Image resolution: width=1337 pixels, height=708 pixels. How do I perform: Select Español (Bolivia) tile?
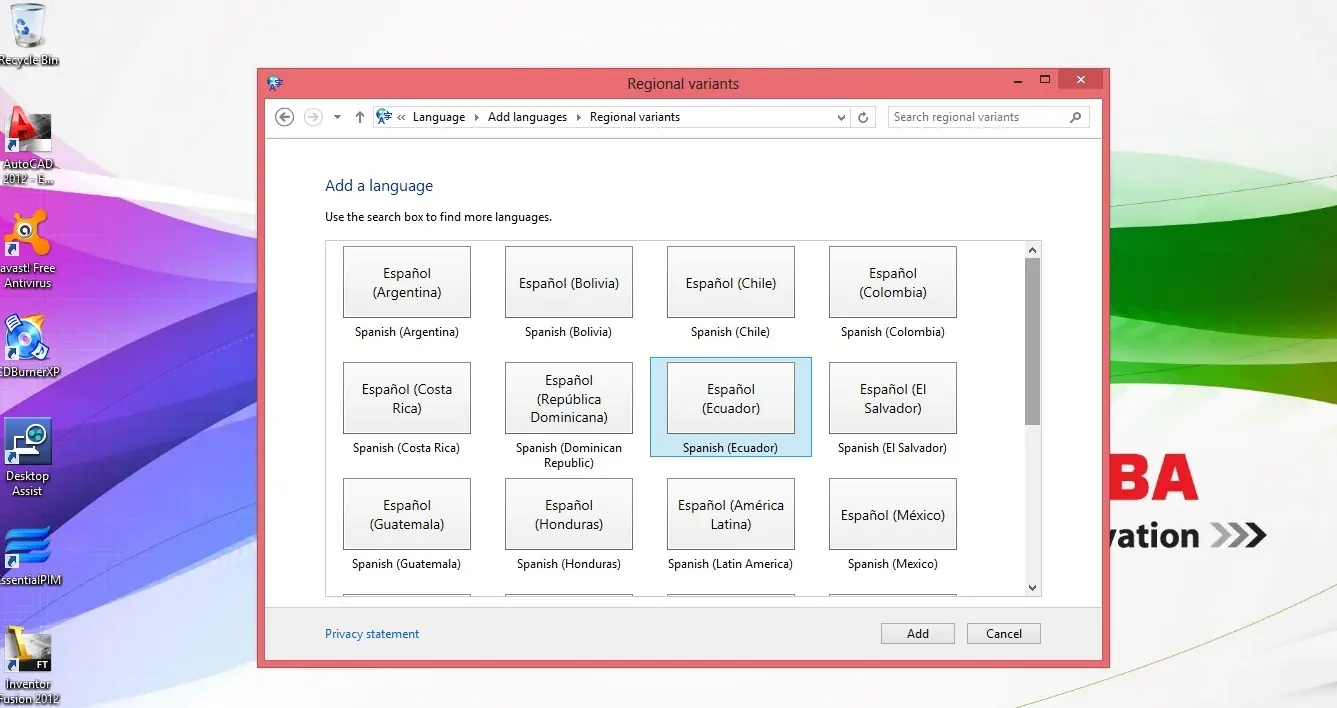(569, 282)
